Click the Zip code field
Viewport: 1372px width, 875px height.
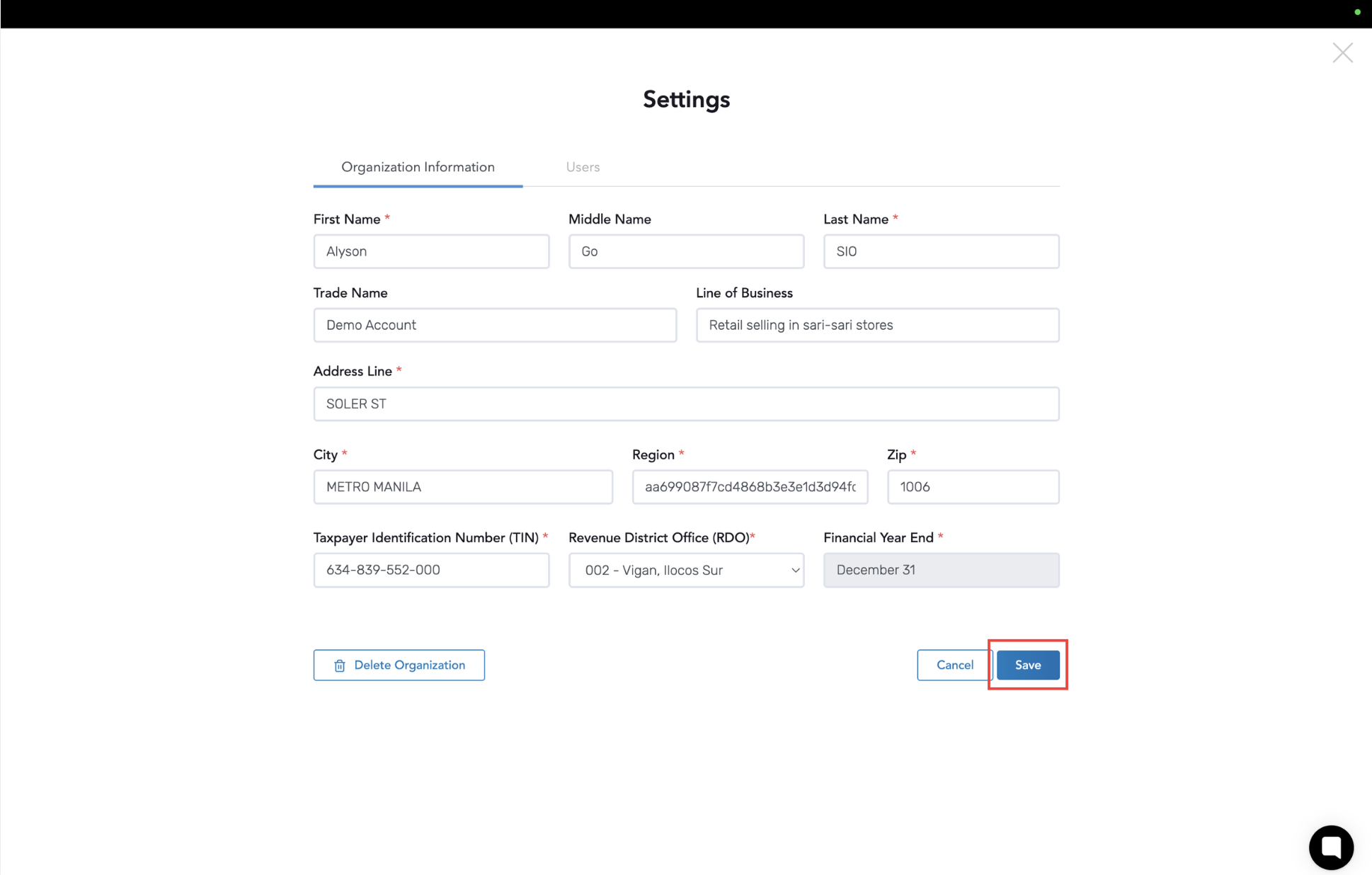point(973,487)
